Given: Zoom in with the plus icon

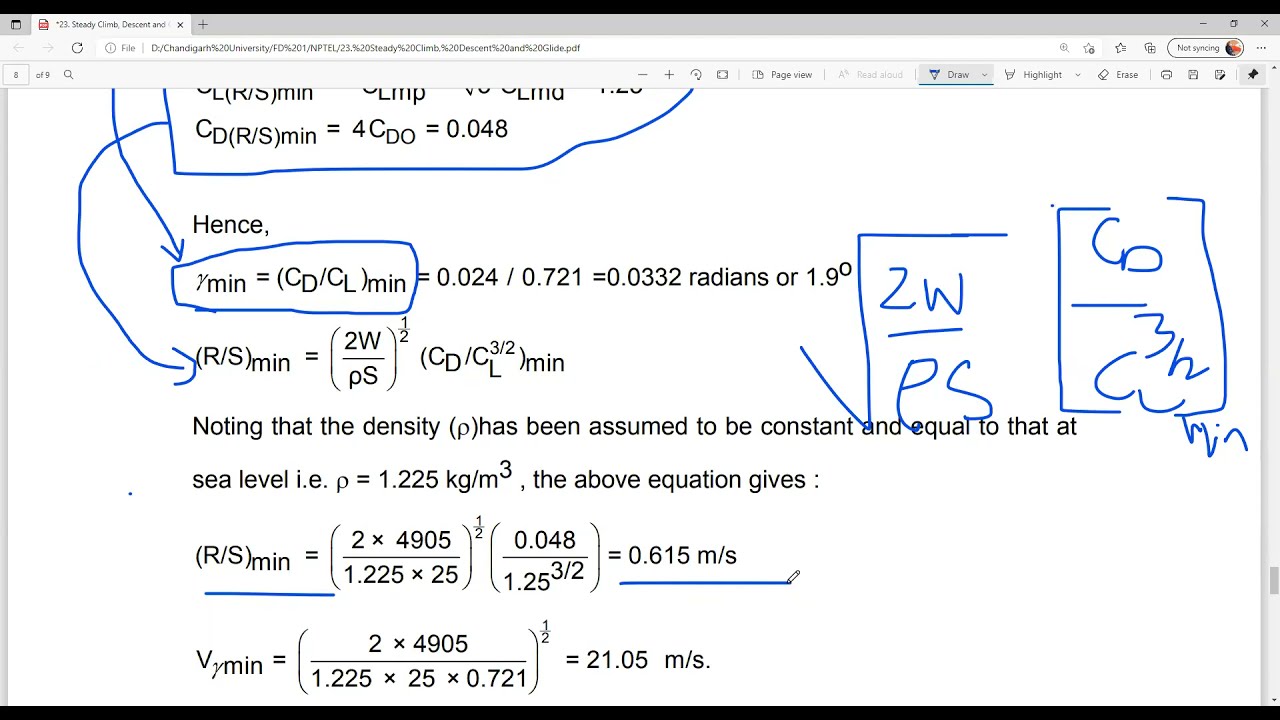Looking at the screenshot, I should 669,75.
